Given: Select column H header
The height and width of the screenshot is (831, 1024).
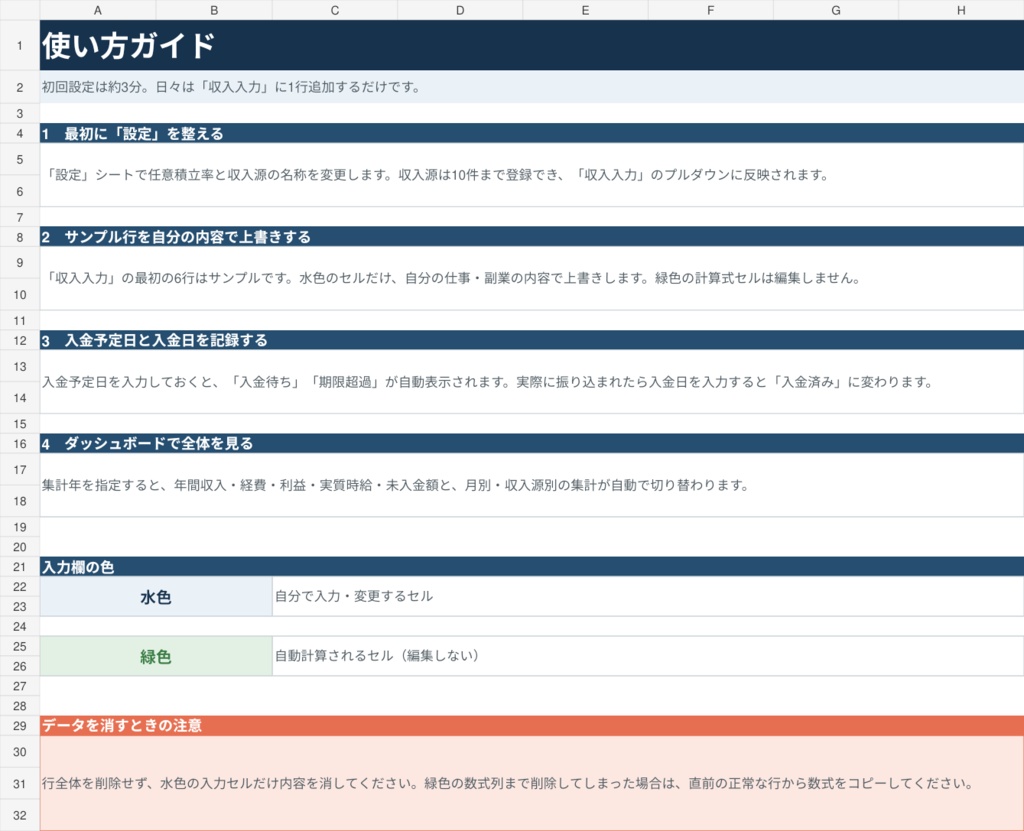Looking at the screenshot, I should coord(961,10).
